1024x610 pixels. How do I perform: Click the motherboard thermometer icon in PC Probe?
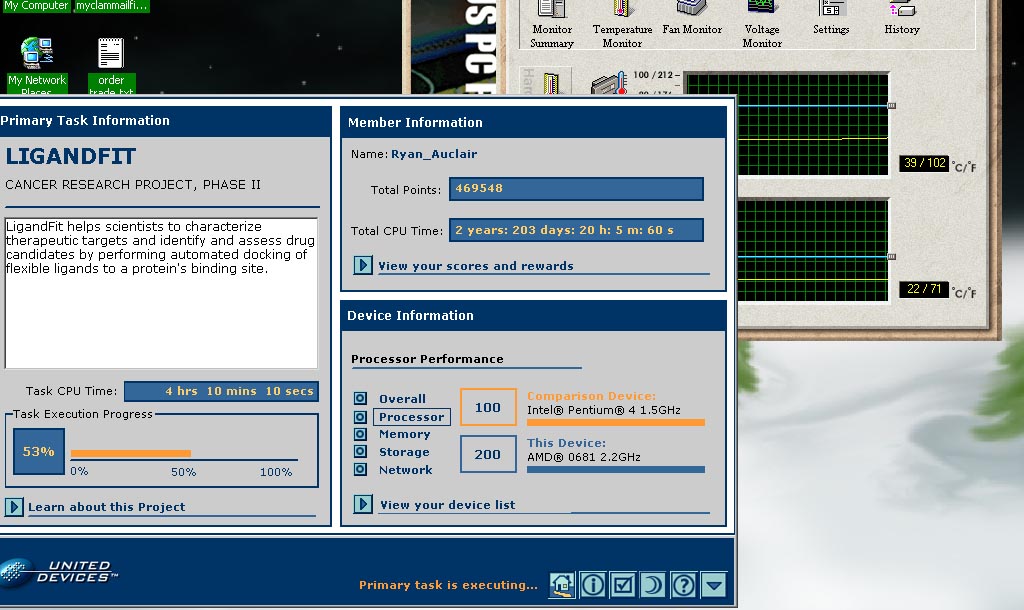point(609,84)
